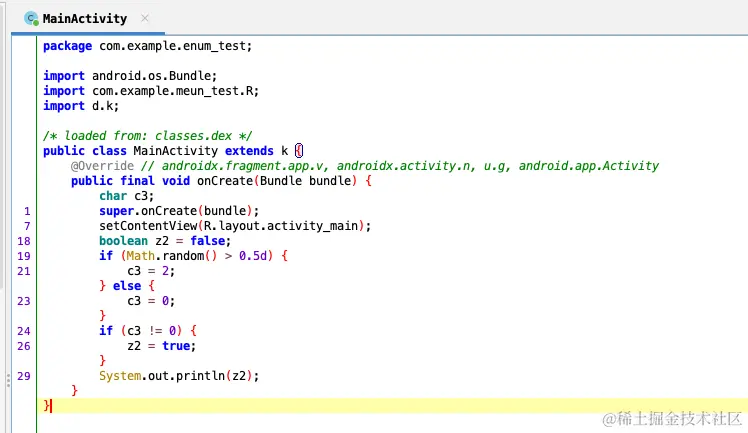Click the import d.k line
The width and height of the screenshot is (748, 433).
(81, 106)
